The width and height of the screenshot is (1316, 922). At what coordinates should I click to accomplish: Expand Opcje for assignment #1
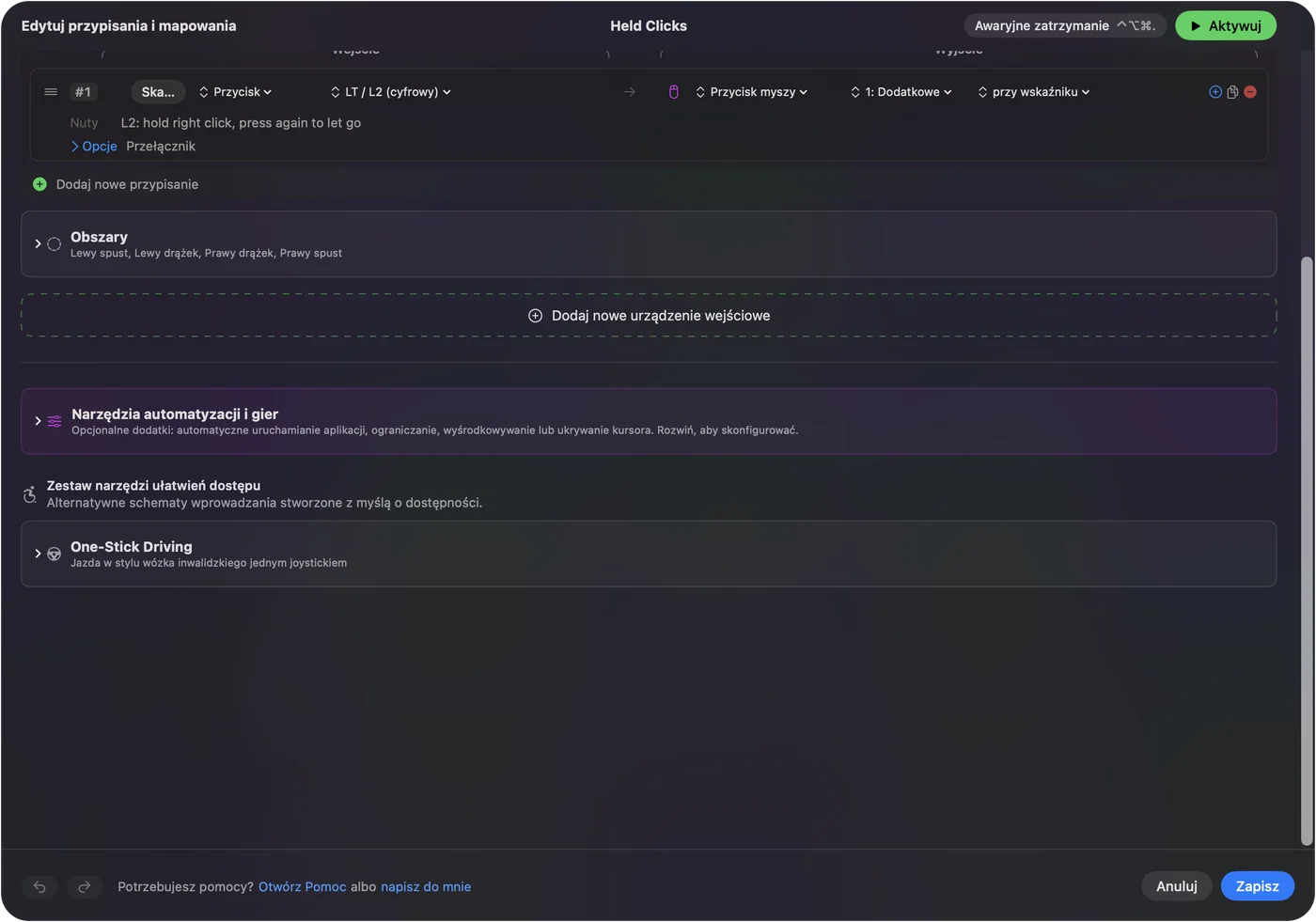(x=94, y=147)
